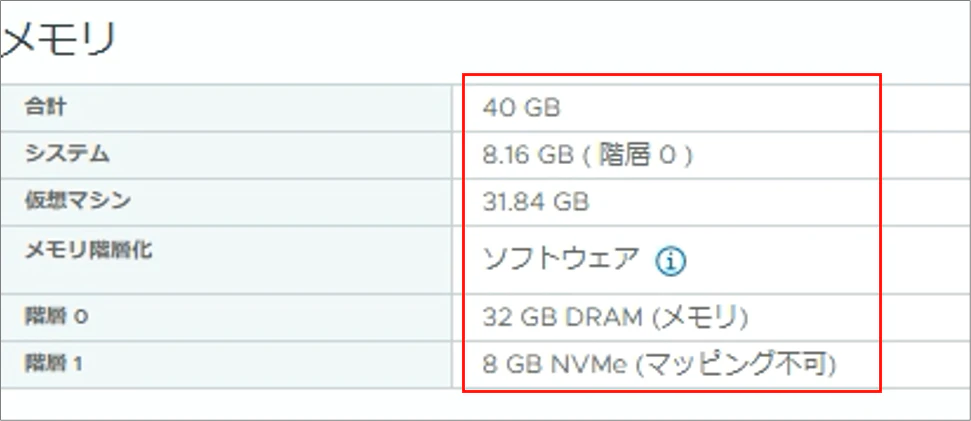971x421 pixels.
Task: Select the メモリ階層化 row label
Action: 87,250
